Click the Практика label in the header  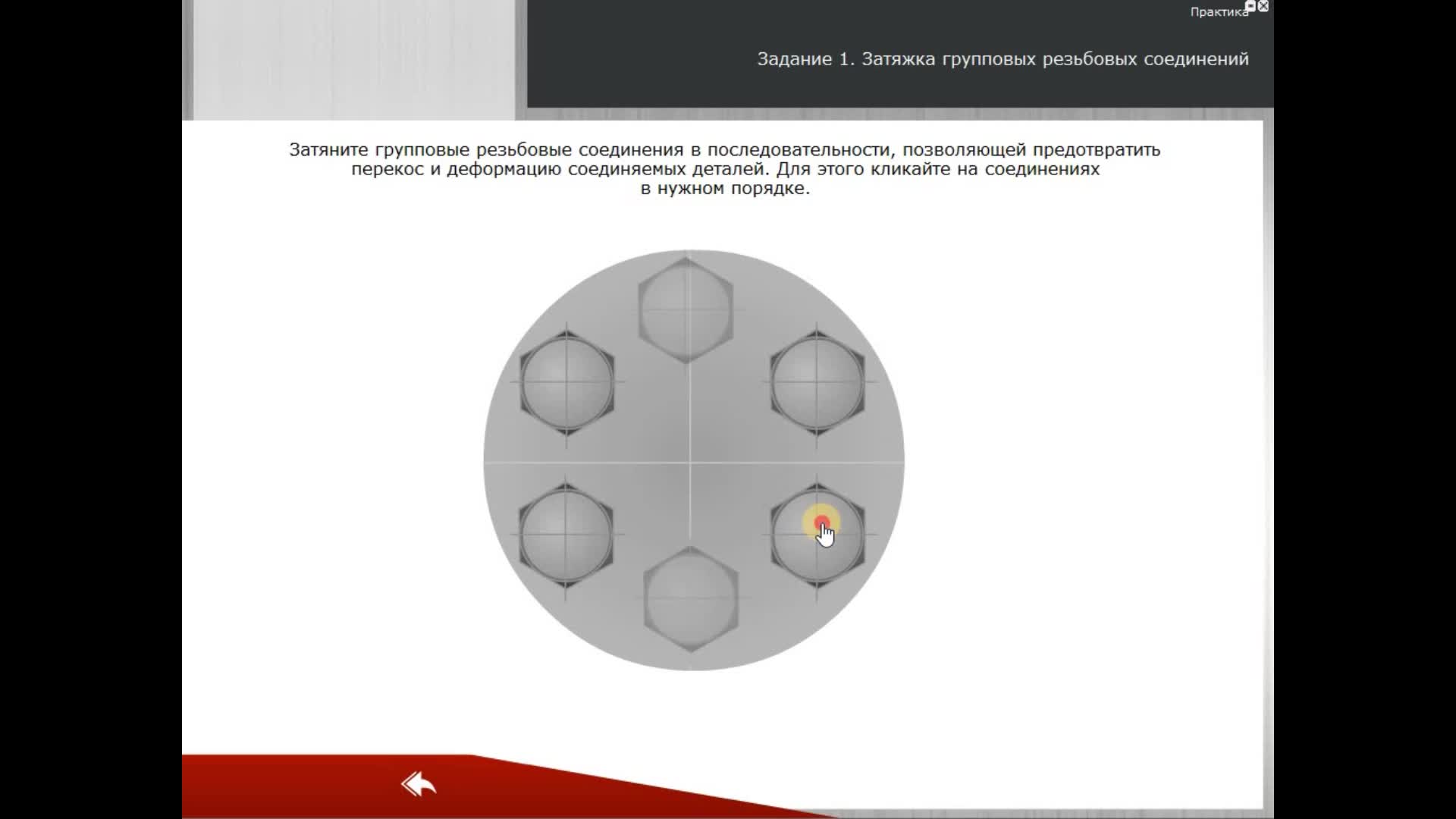(x=1218, y=12)
